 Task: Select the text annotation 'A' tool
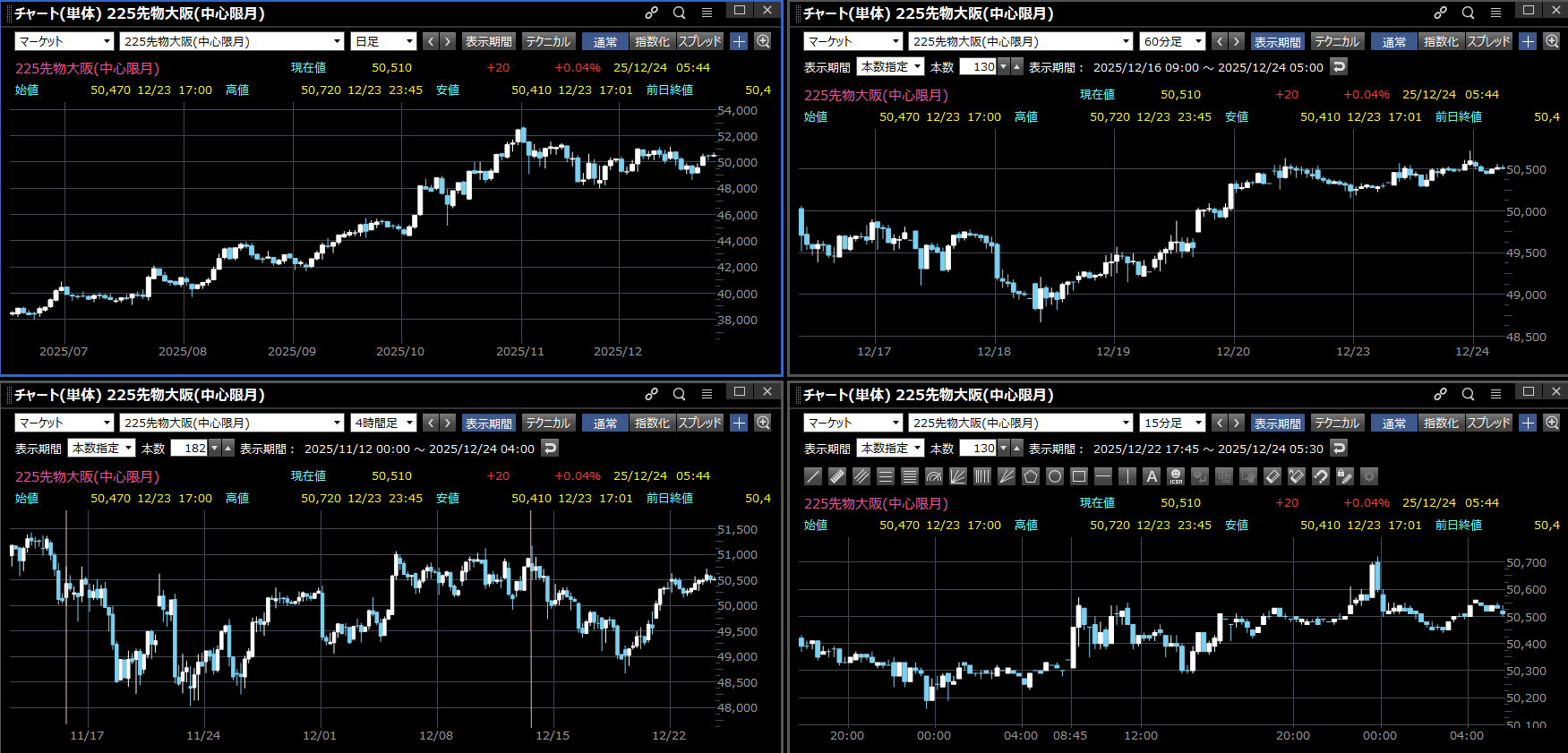pyautogui.click(x=1152, y=476)
